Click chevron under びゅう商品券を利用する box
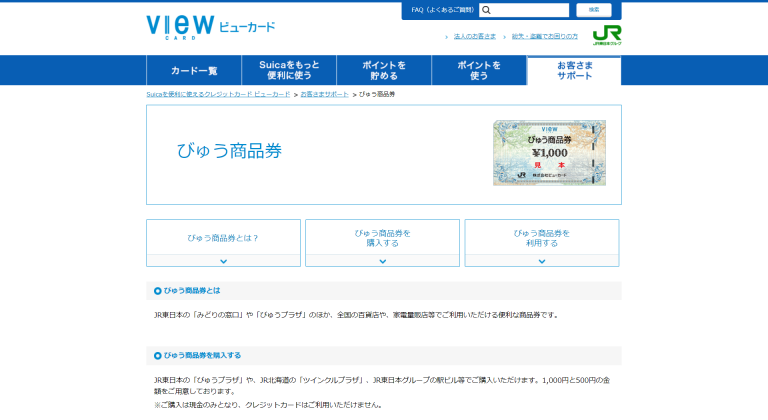 [542, 261]
